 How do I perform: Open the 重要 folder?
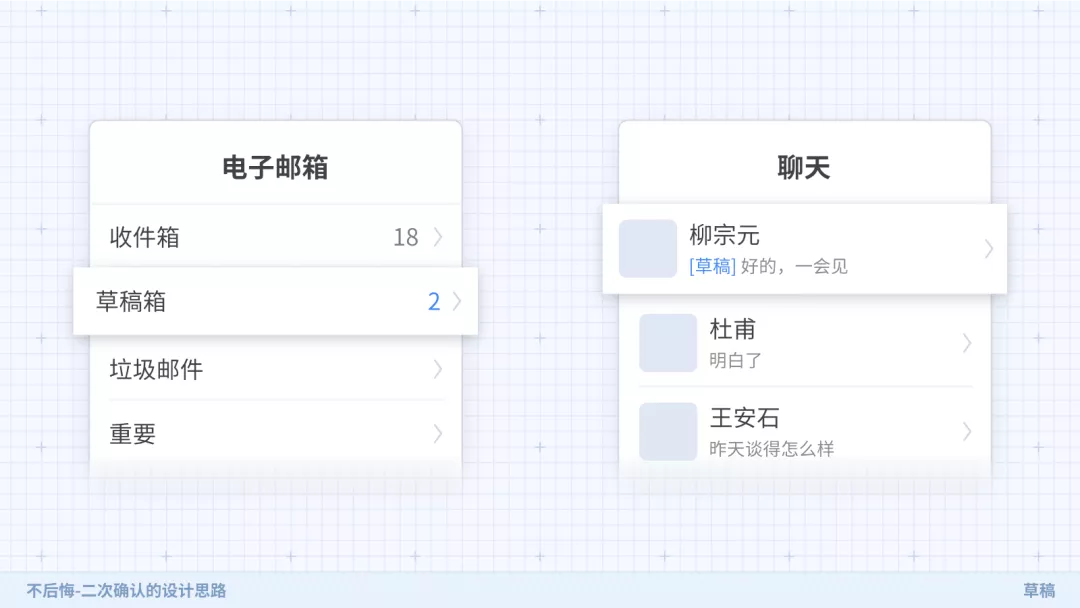tap(276, 433)
